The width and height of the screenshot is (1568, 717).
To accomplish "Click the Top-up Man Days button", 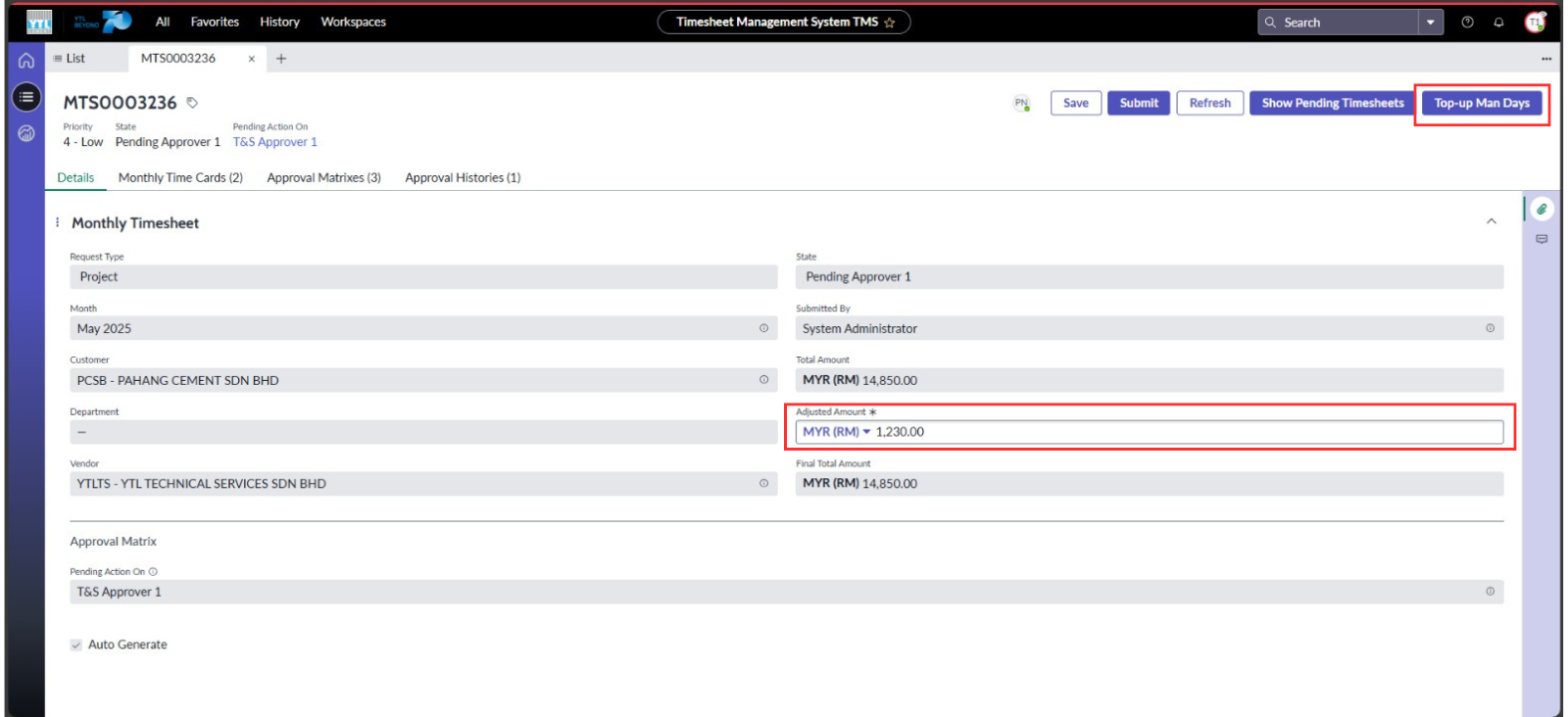I will [1481, 103].
